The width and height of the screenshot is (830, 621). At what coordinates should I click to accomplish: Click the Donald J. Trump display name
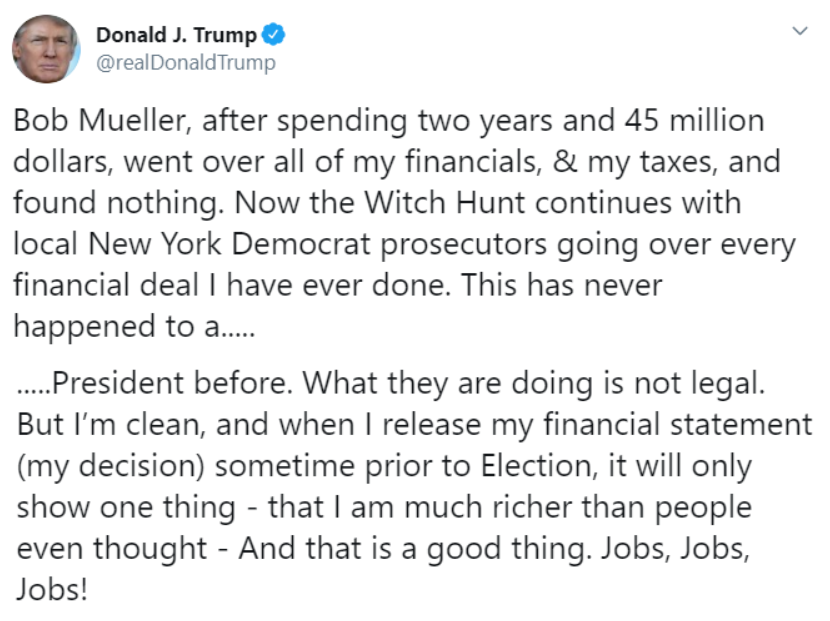pos(176,35)
